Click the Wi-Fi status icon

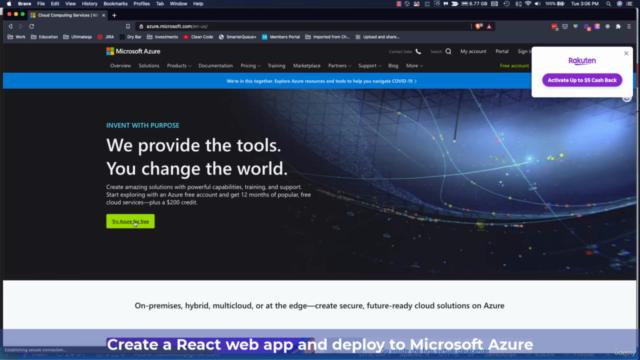tap(528, 4)
